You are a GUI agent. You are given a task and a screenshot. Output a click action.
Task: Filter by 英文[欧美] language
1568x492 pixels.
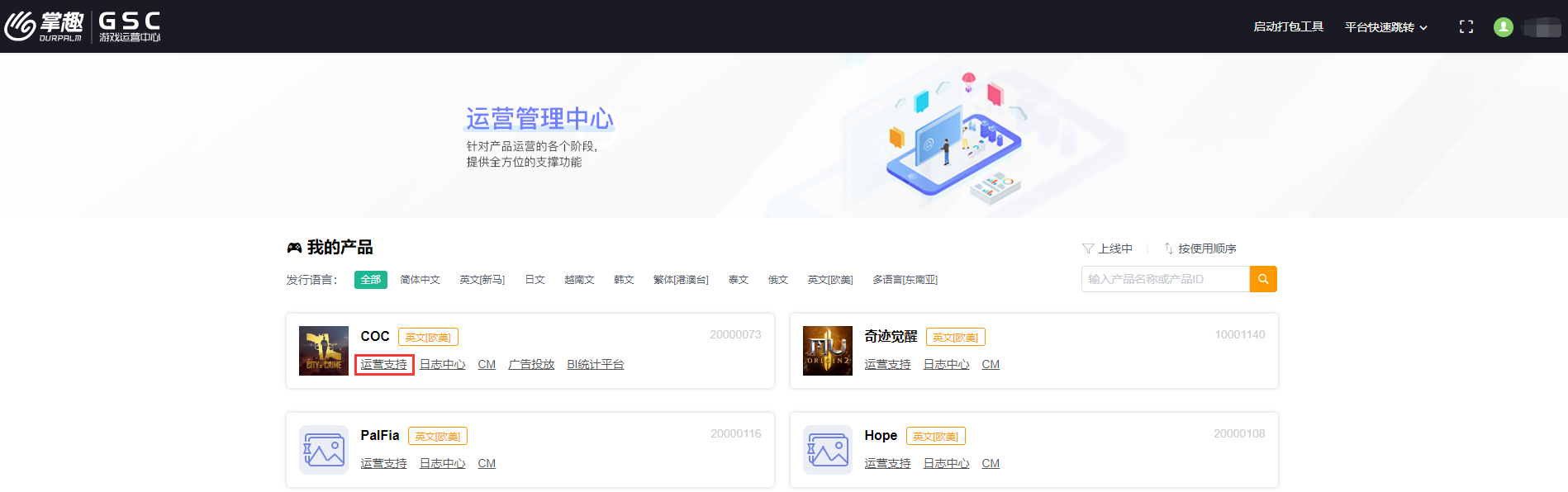click(x=829, y=280)
